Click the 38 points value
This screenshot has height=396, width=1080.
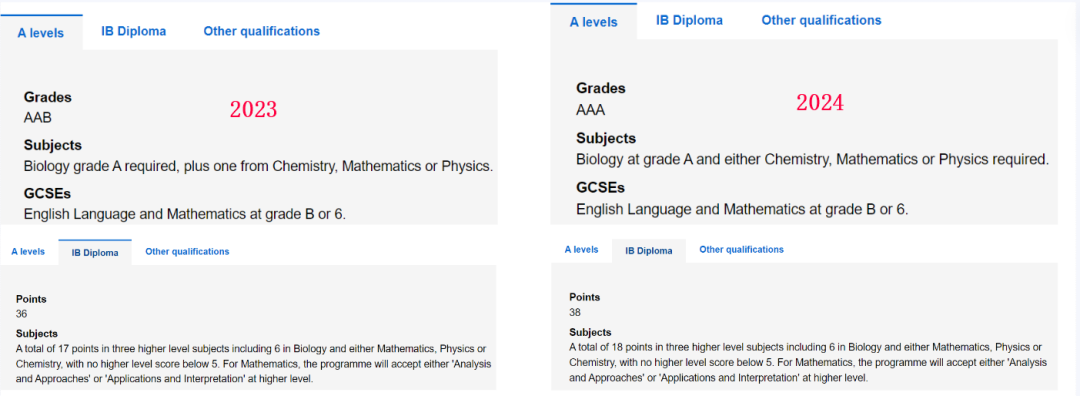(x=575, y=312)
